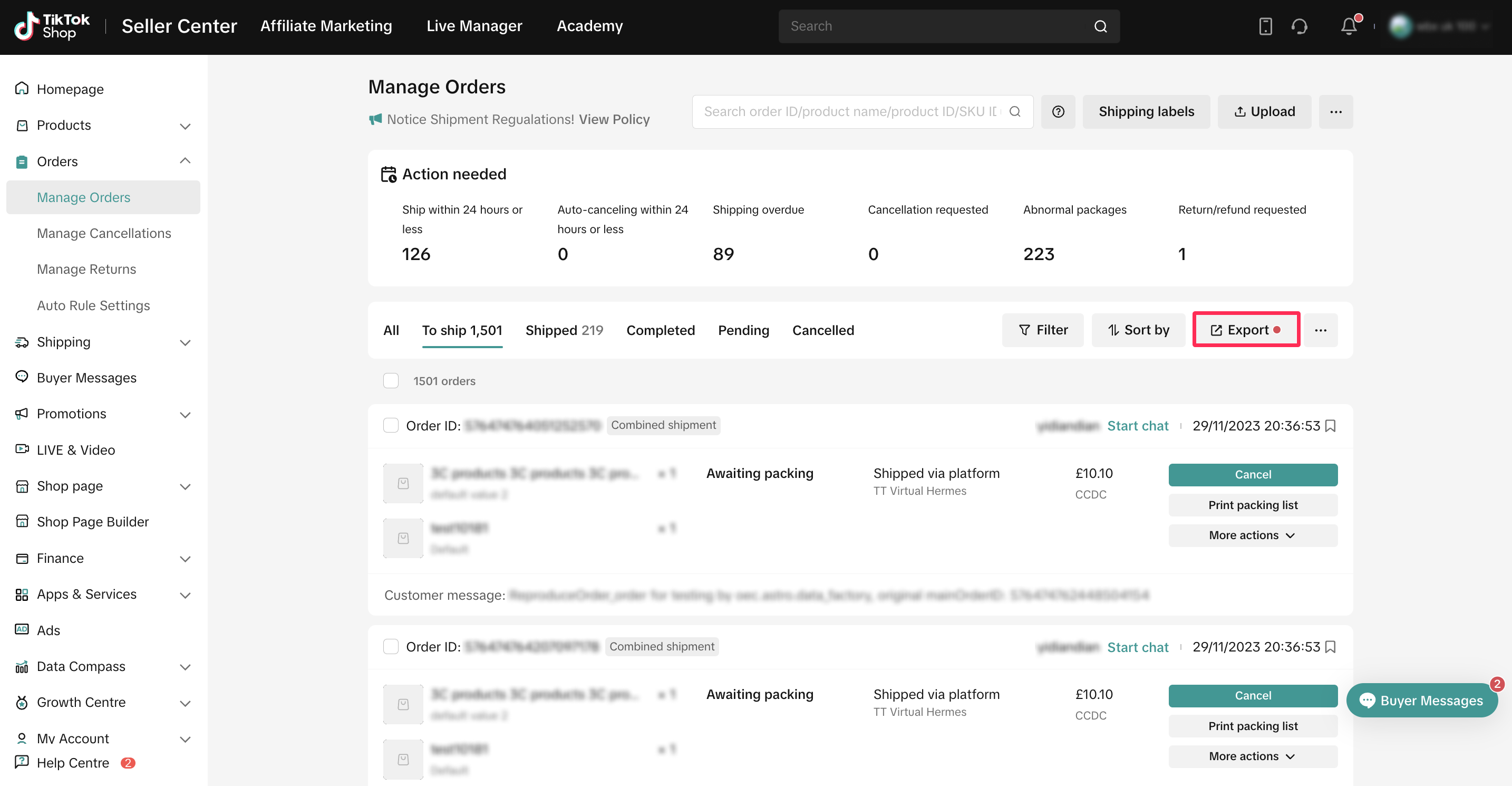
Task: Expand the Products sidebar menu
Action: (x=185, y=126)
